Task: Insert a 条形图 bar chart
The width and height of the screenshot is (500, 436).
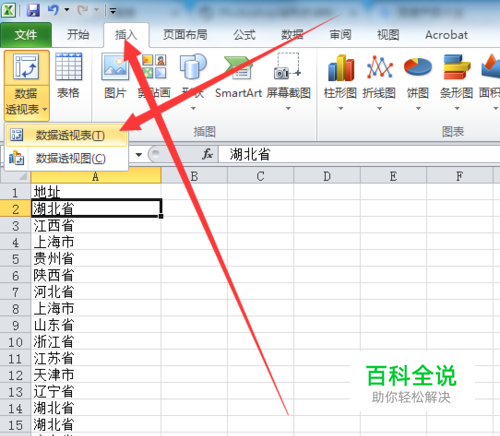Action: coord(457,68)
